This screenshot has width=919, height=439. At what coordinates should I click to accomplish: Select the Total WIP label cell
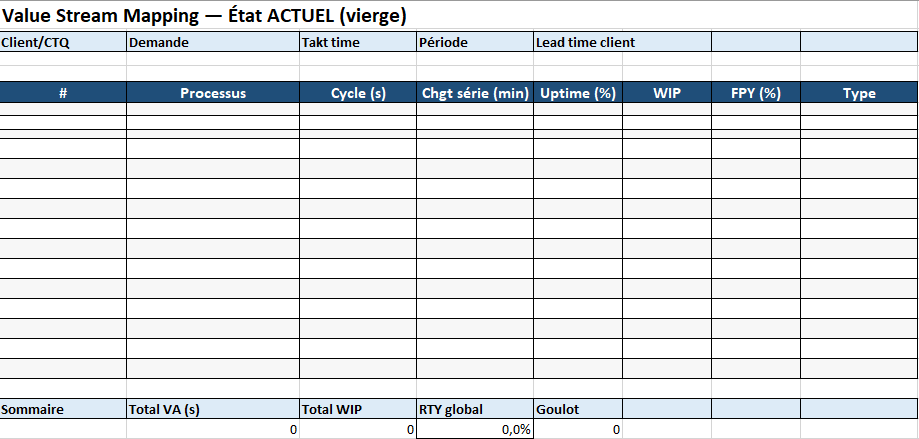point(357,409)
